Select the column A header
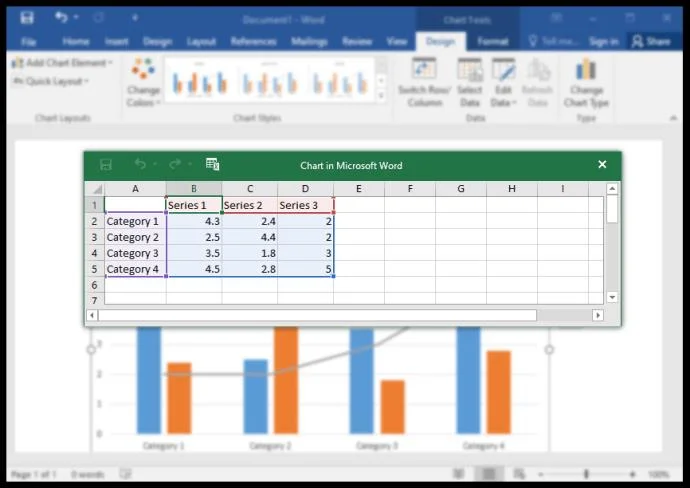The width and height of the screenshot is (690, 488). pyautogui.click(x=135, y=189)
